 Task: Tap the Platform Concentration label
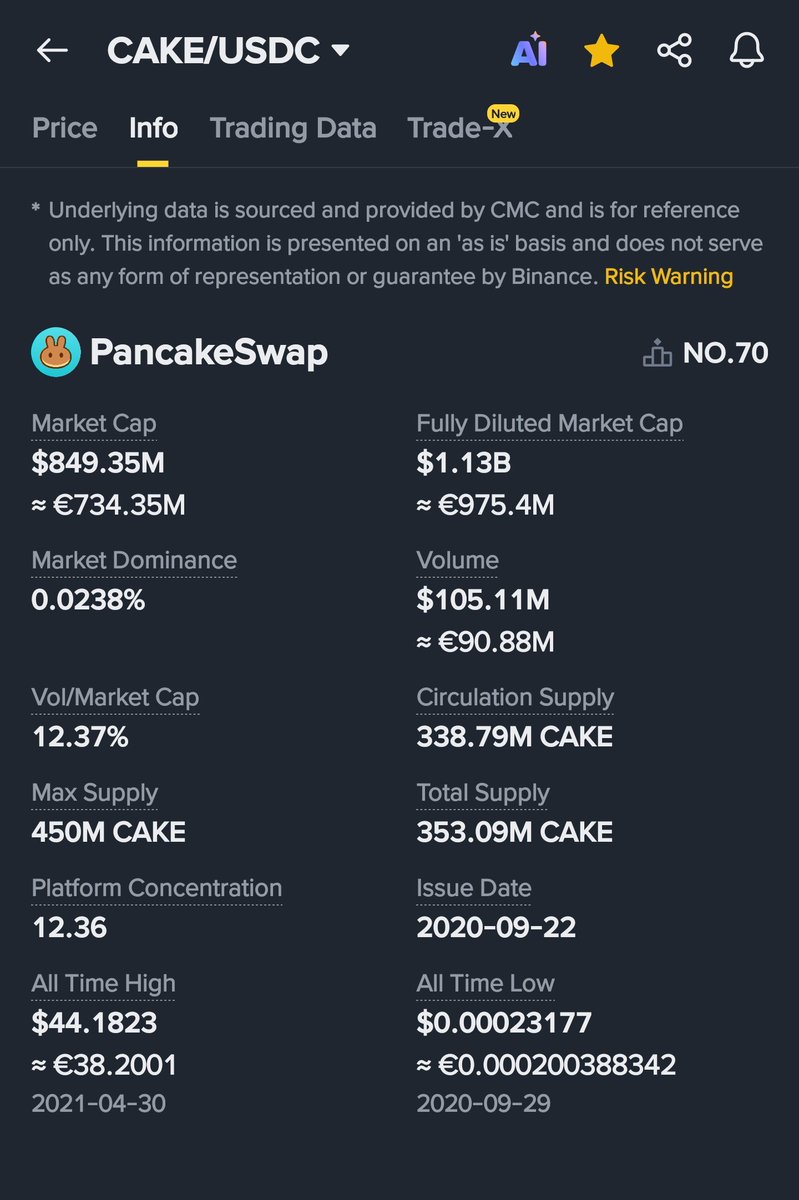(x=157, y=888)
